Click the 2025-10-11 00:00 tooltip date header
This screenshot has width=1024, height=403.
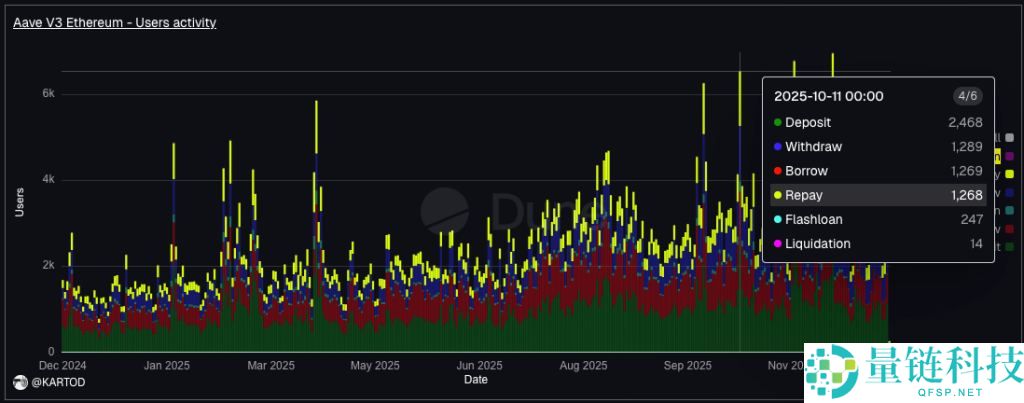click(x=828, y=96)
